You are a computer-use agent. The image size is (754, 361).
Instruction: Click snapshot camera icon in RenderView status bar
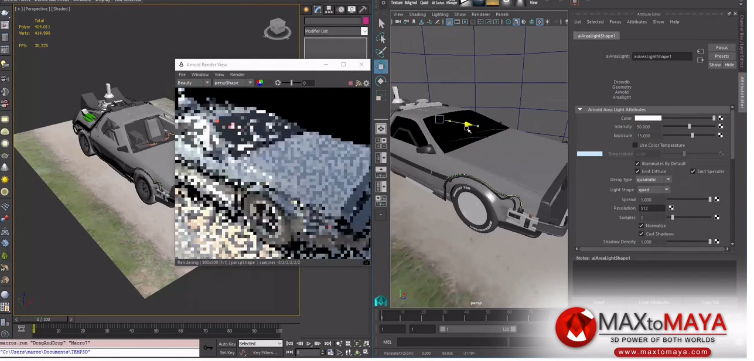pos(366,262)
